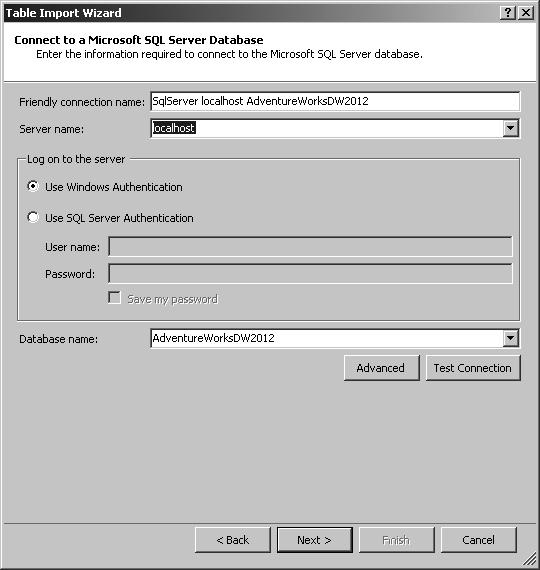The height and width of the screenshot is (570, 540).
Task: Click the Password input field
Action: [x=310, y=273]
